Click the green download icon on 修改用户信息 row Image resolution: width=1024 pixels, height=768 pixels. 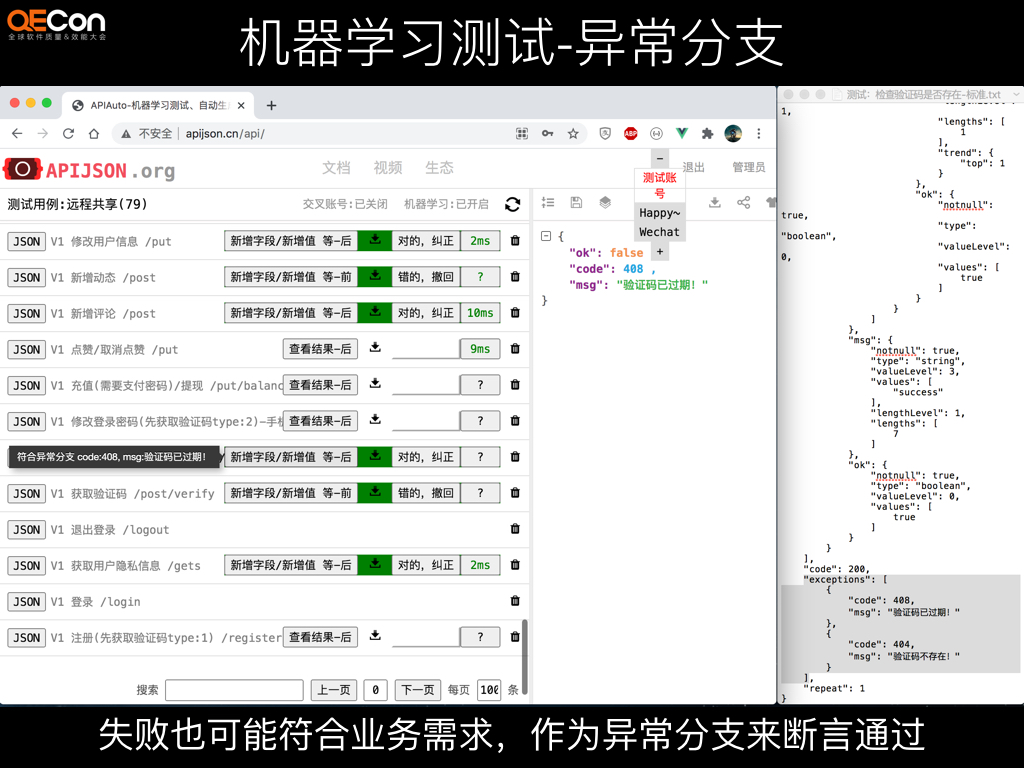pyautogui.click(x=374, y=240)
